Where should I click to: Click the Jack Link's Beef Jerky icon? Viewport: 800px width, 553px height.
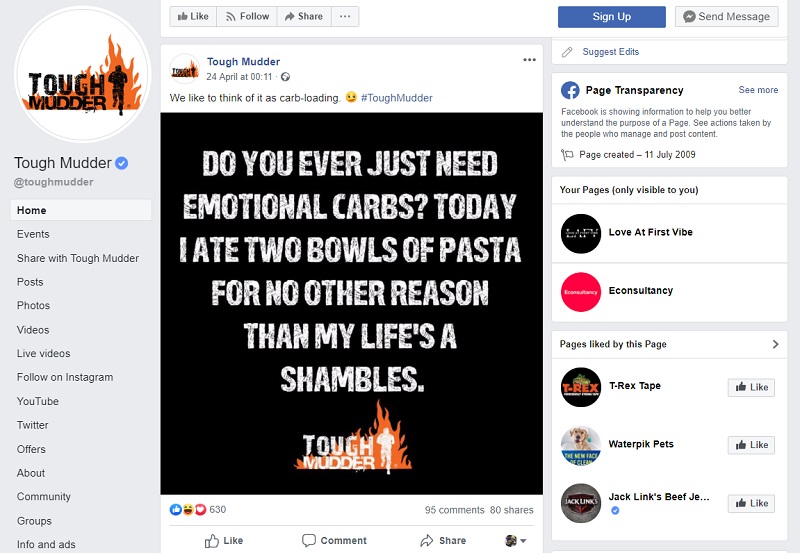click(581, 503)
